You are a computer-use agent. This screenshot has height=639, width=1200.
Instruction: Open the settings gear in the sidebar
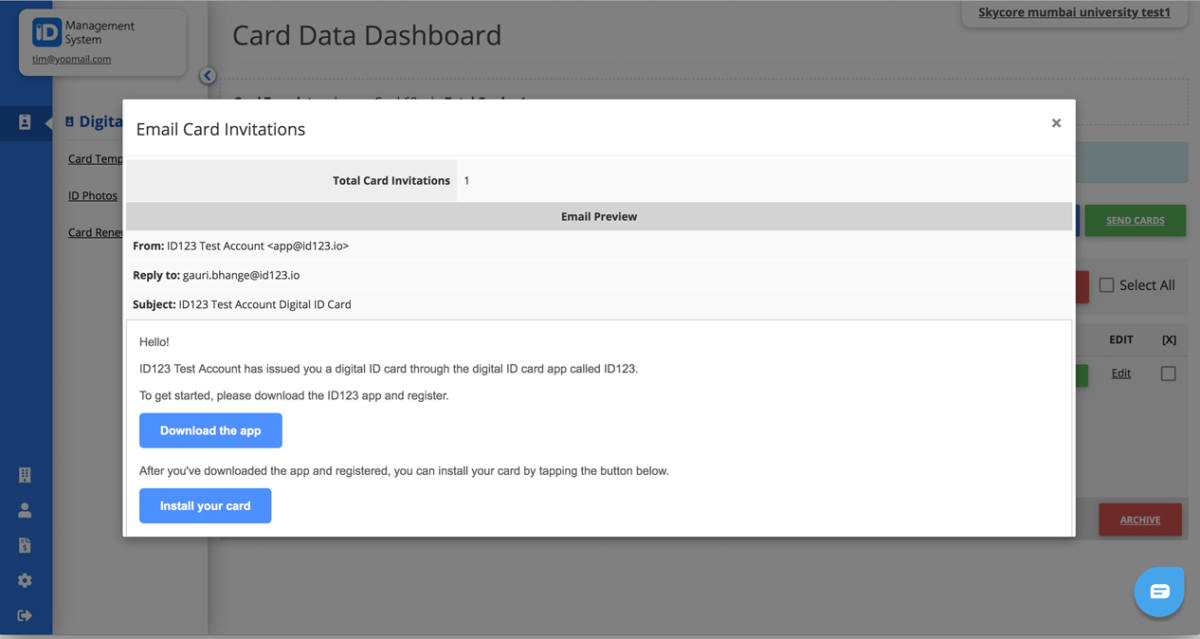click(x=25, y=580)
